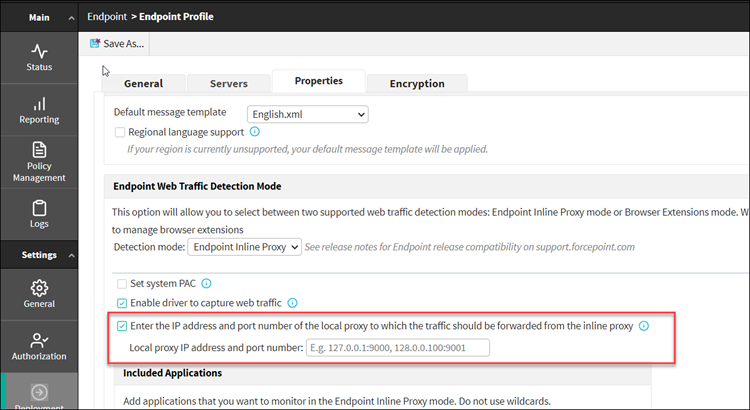Open the Authorization user icon

coord(39,340)
